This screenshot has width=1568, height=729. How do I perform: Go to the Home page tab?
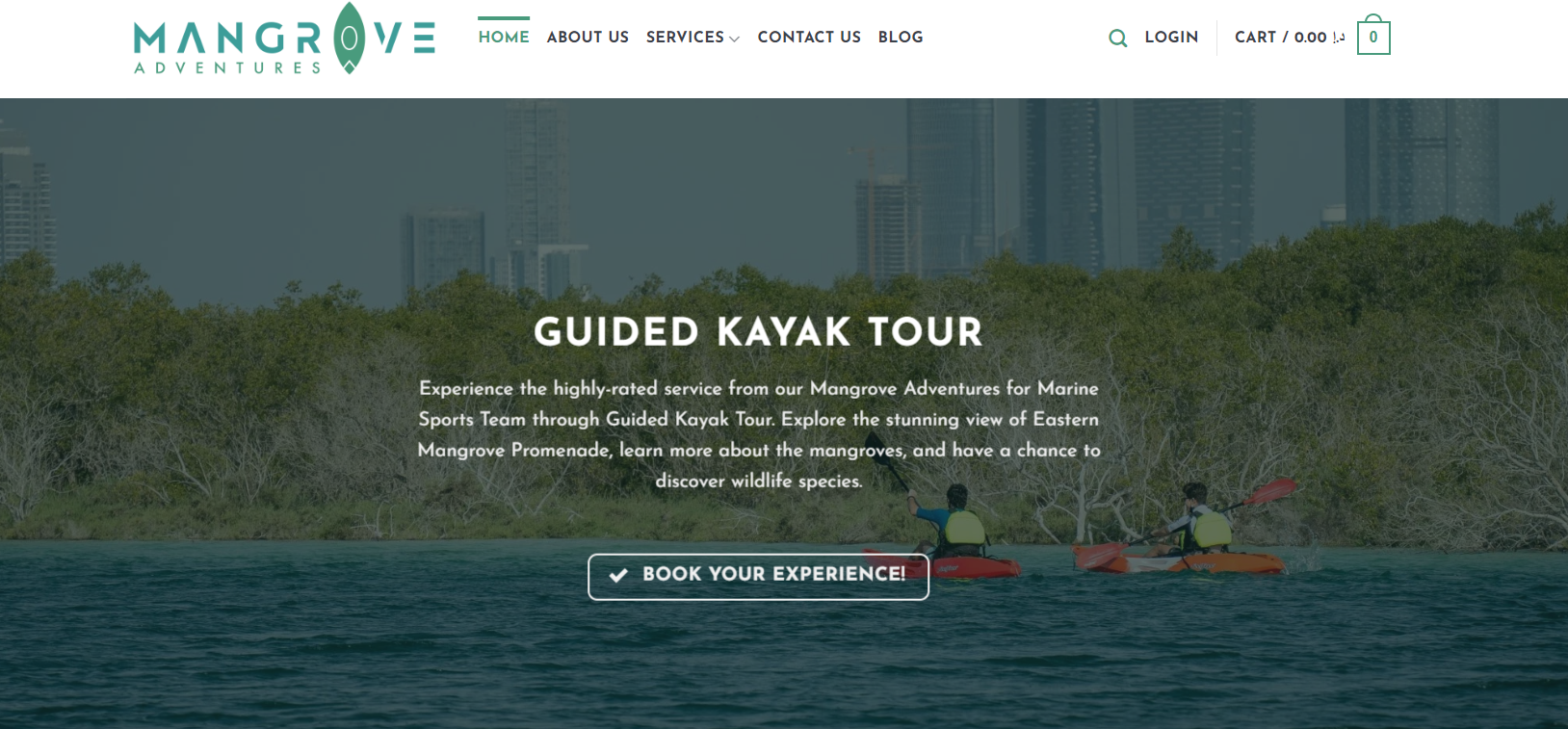(x=504, y=37)
